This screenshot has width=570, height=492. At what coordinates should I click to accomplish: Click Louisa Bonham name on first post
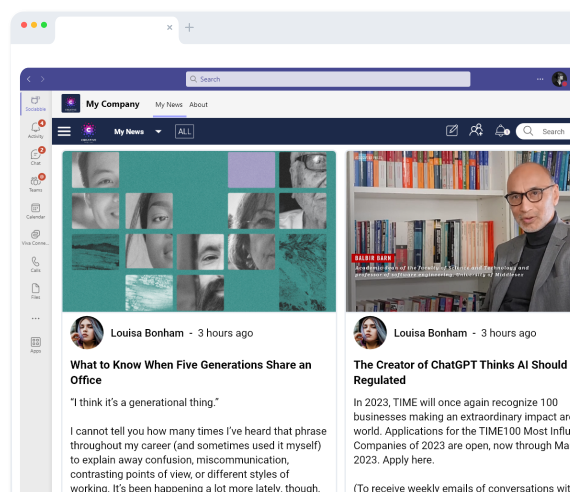pyautogui.click(x=147, y=333)
